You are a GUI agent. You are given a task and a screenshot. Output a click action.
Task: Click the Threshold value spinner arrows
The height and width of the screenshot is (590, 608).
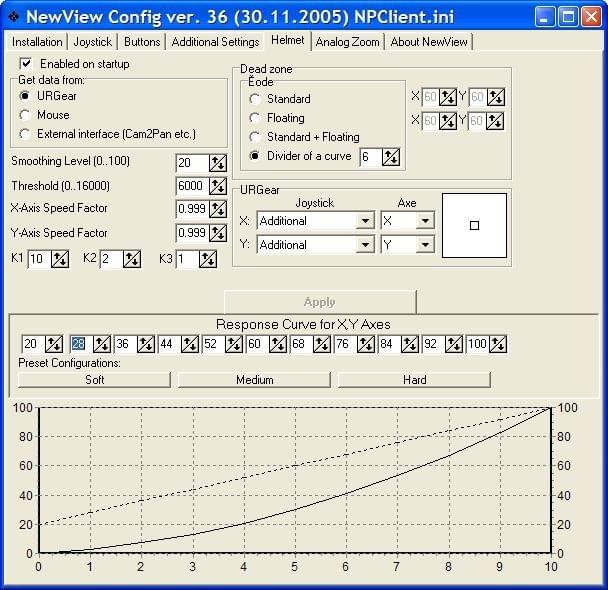[217, 186]
